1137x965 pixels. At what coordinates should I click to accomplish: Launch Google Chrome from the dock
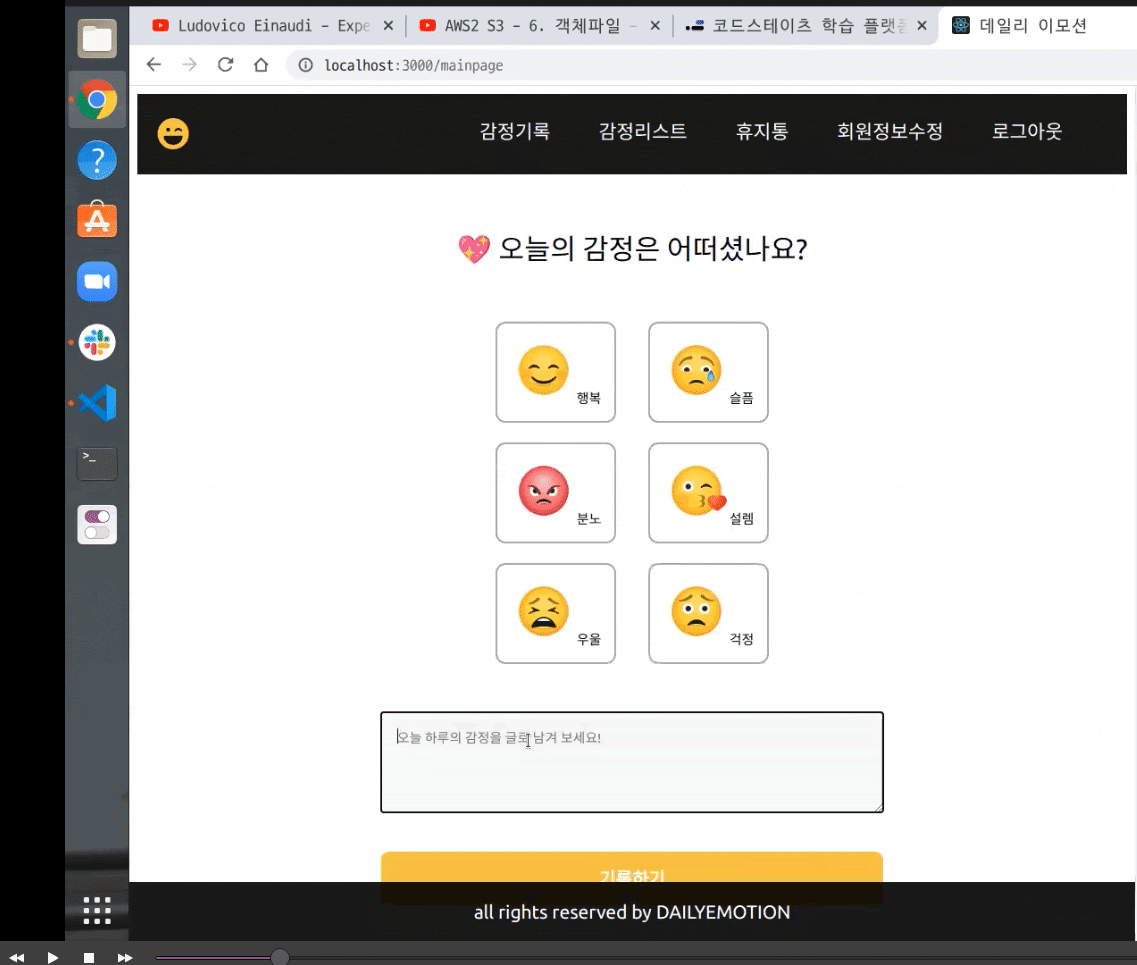click(x=97, y=100)
